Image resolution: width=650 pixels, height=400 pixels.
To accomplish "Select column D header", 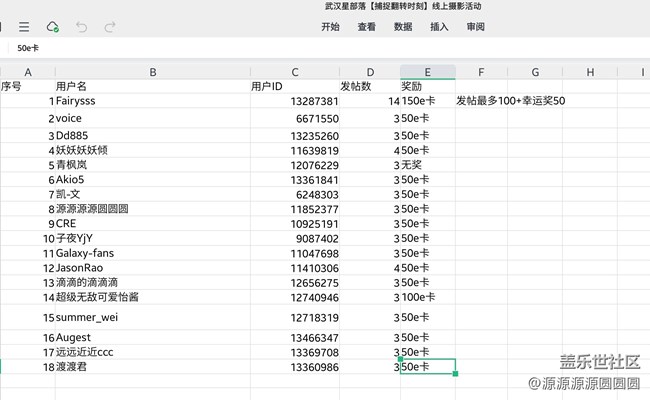I will point(370,72).
